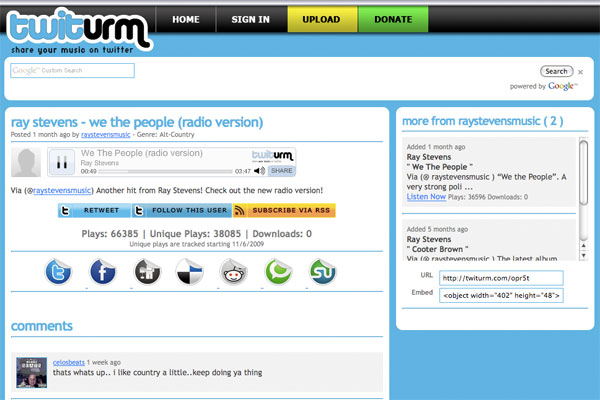
Task: Clear search with the x icon
Action: coord(580,72)
